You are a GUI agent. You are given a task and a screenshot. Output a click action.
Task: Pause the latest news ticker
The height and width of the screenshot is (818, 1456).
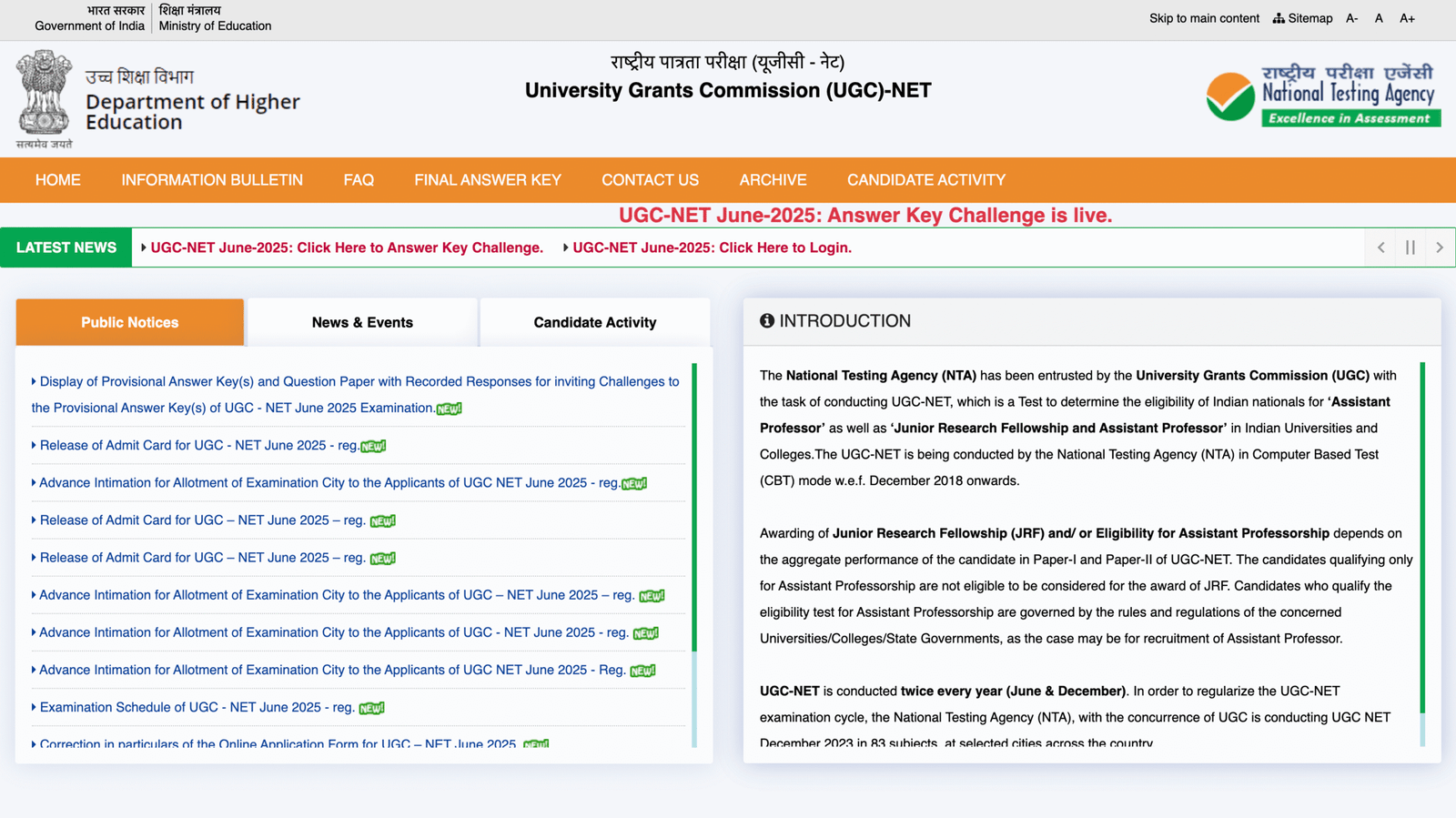tap(1410, 247)
